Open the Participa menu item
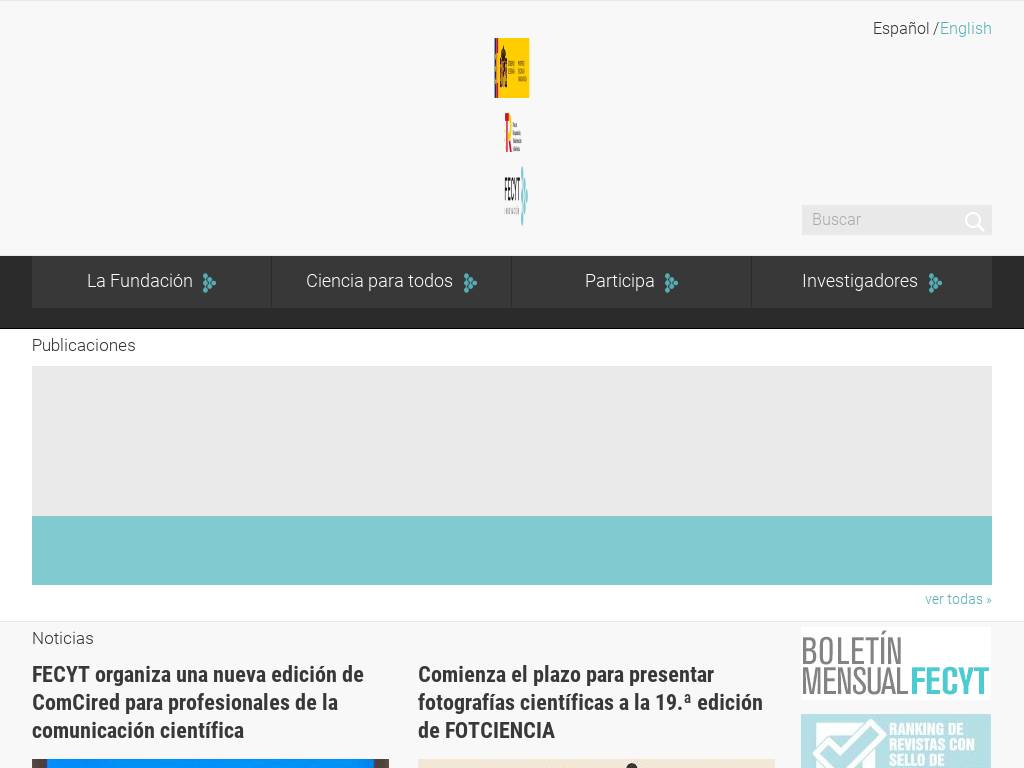The image size is (1024, 768). [619, 282]
